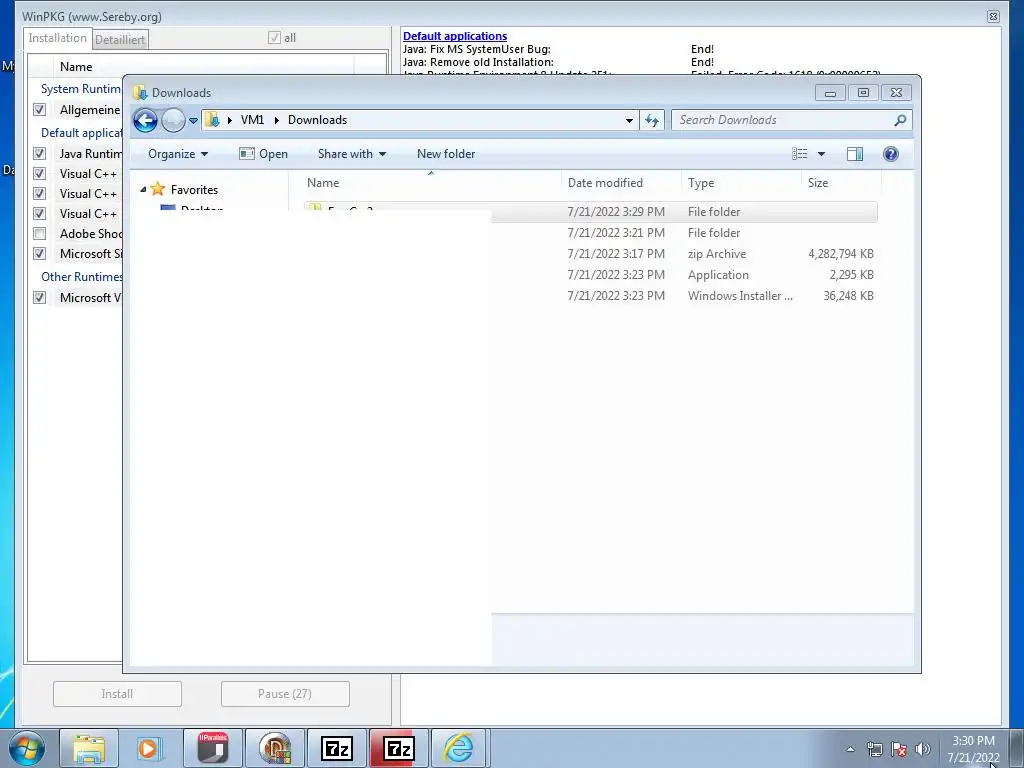Viewport: 1024px width, 768px height.
Task: Expand the address bar previous locations dropdown
Action: pos(629,120)
